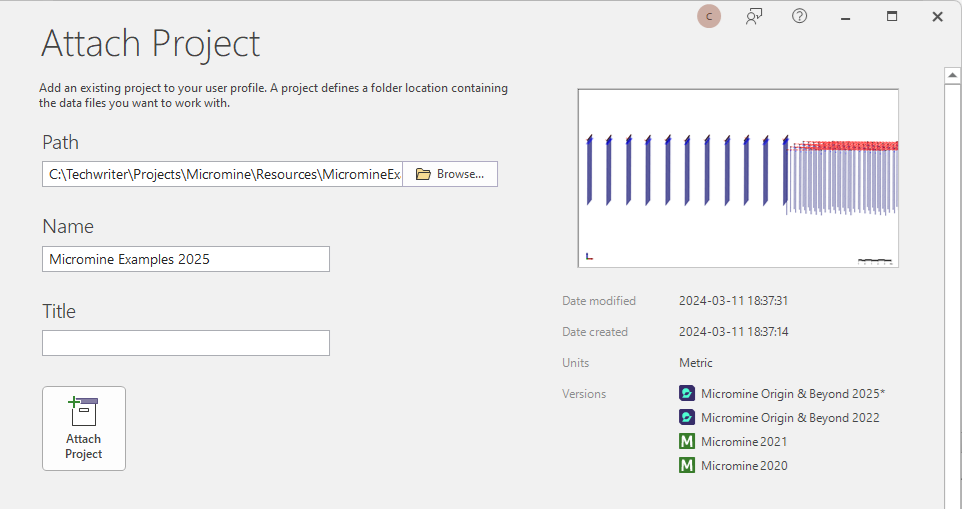Click into the Path text field

pyautogui.click(x=223, y=174)
